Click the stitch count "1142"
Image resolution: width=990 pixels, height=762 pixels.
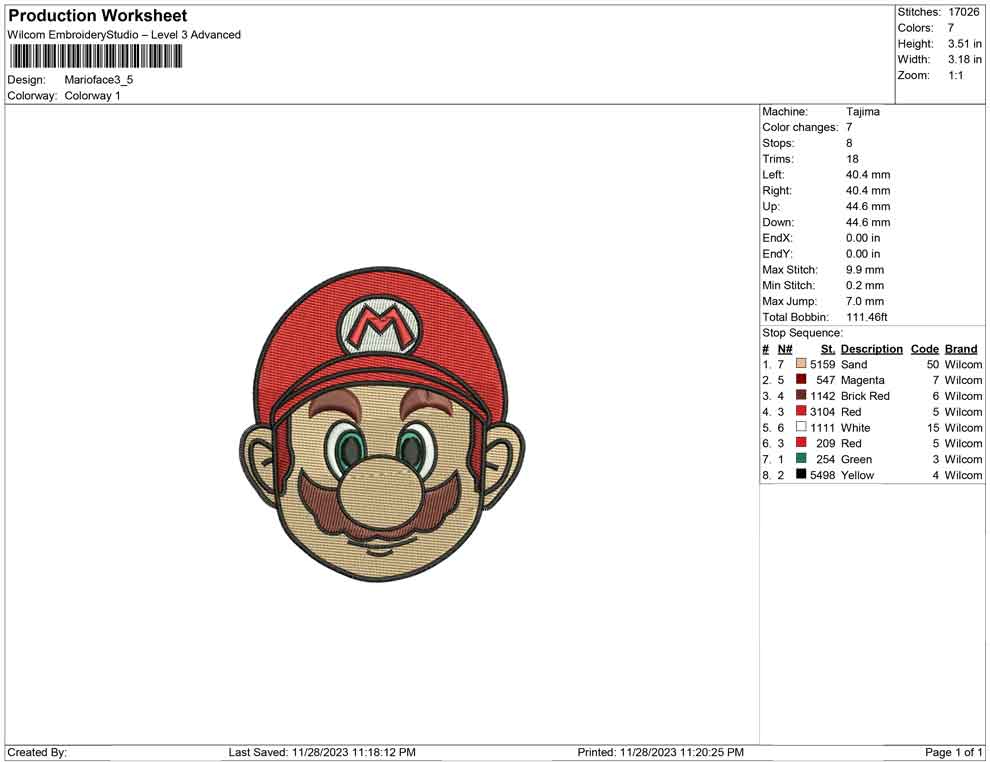pos(823,396)
